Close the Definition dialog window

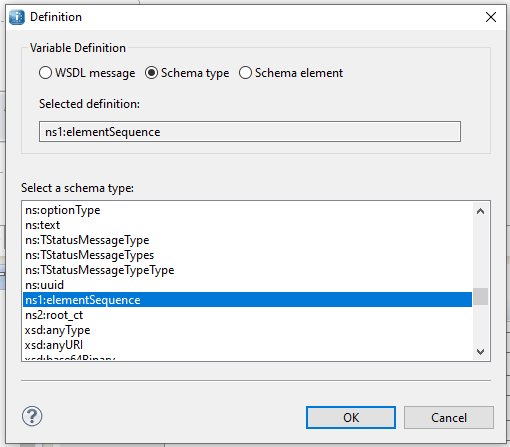491,17
